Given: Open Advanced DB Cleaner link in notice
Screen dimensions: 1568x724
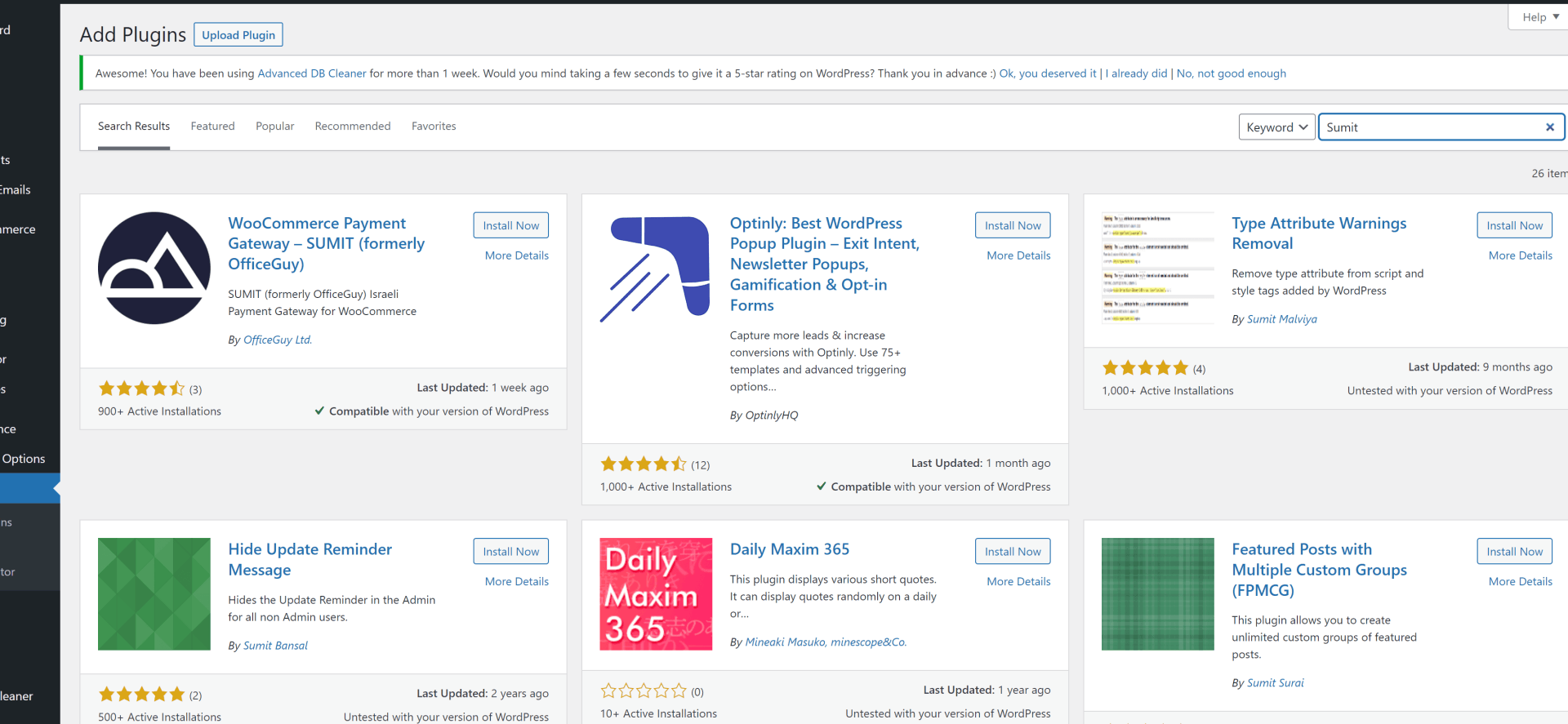Looking at the screenshot, I should [312, 73].
